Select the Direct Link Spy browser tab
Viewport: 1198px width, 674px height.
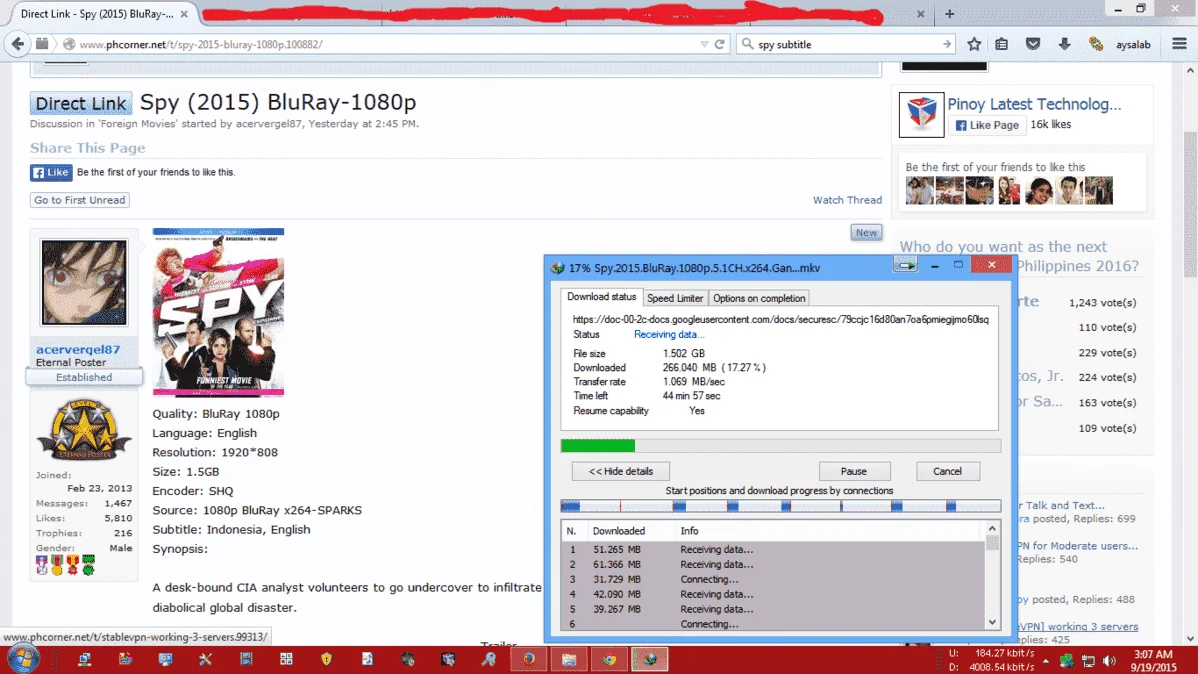point(97,14)
